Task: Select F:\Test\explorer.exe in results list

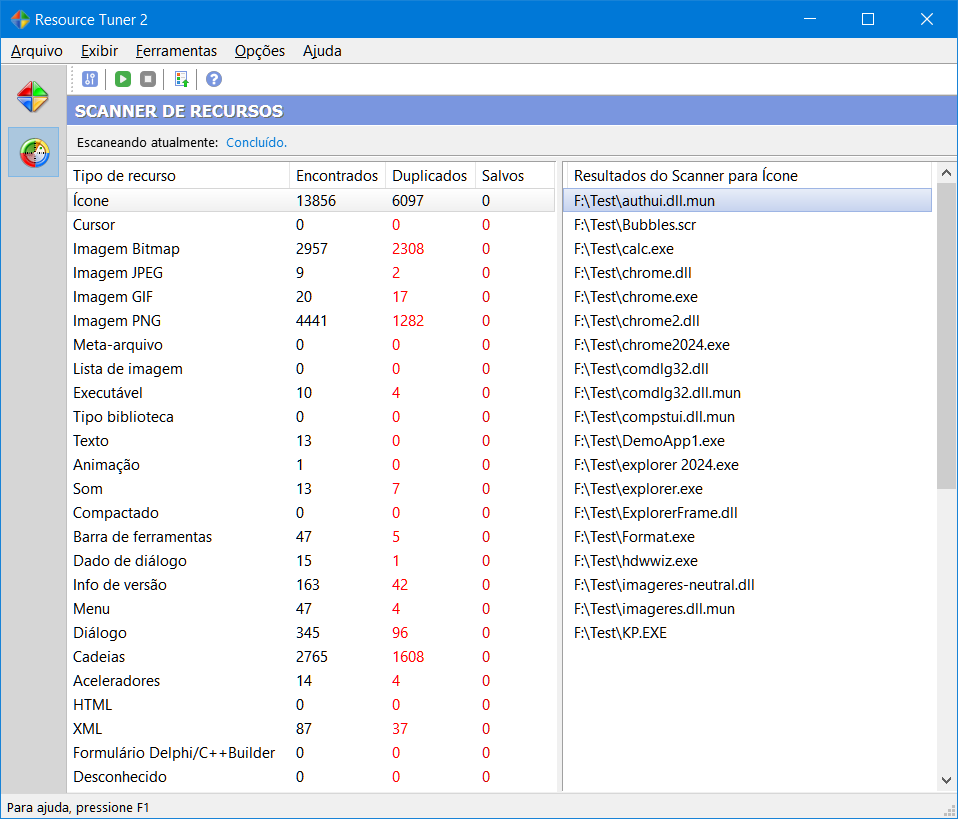Action: coord(638,489)
